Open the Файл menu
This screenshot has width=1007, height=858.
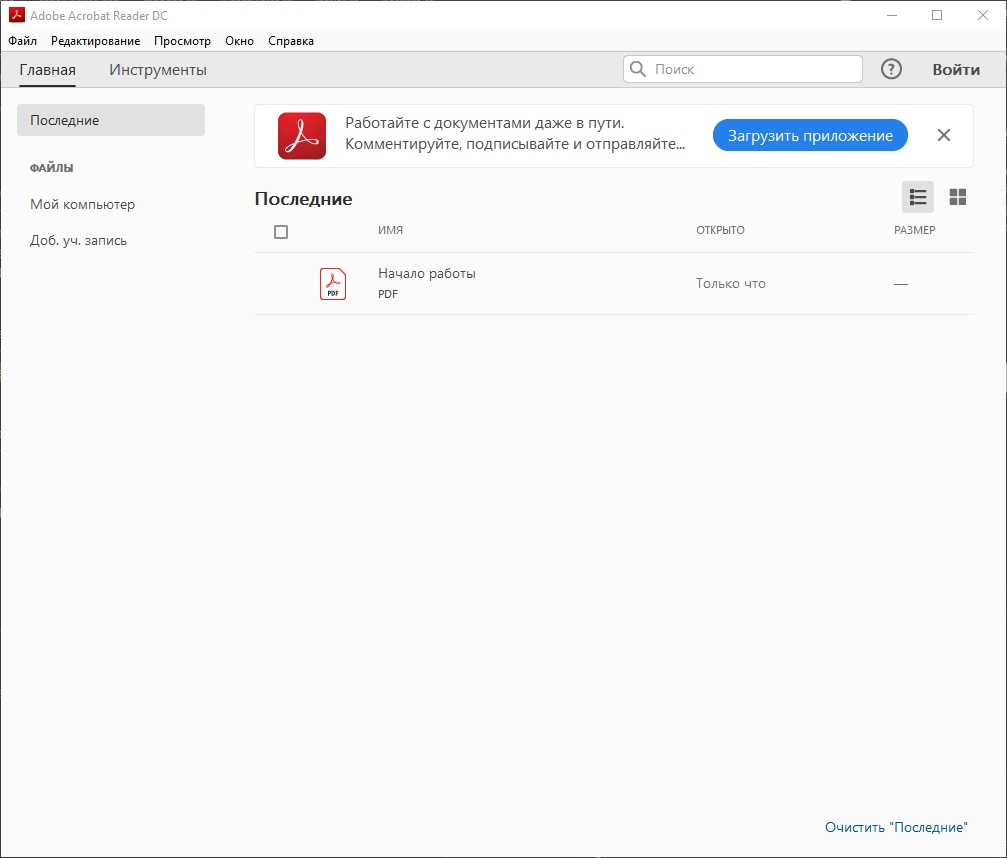[22, 40]
